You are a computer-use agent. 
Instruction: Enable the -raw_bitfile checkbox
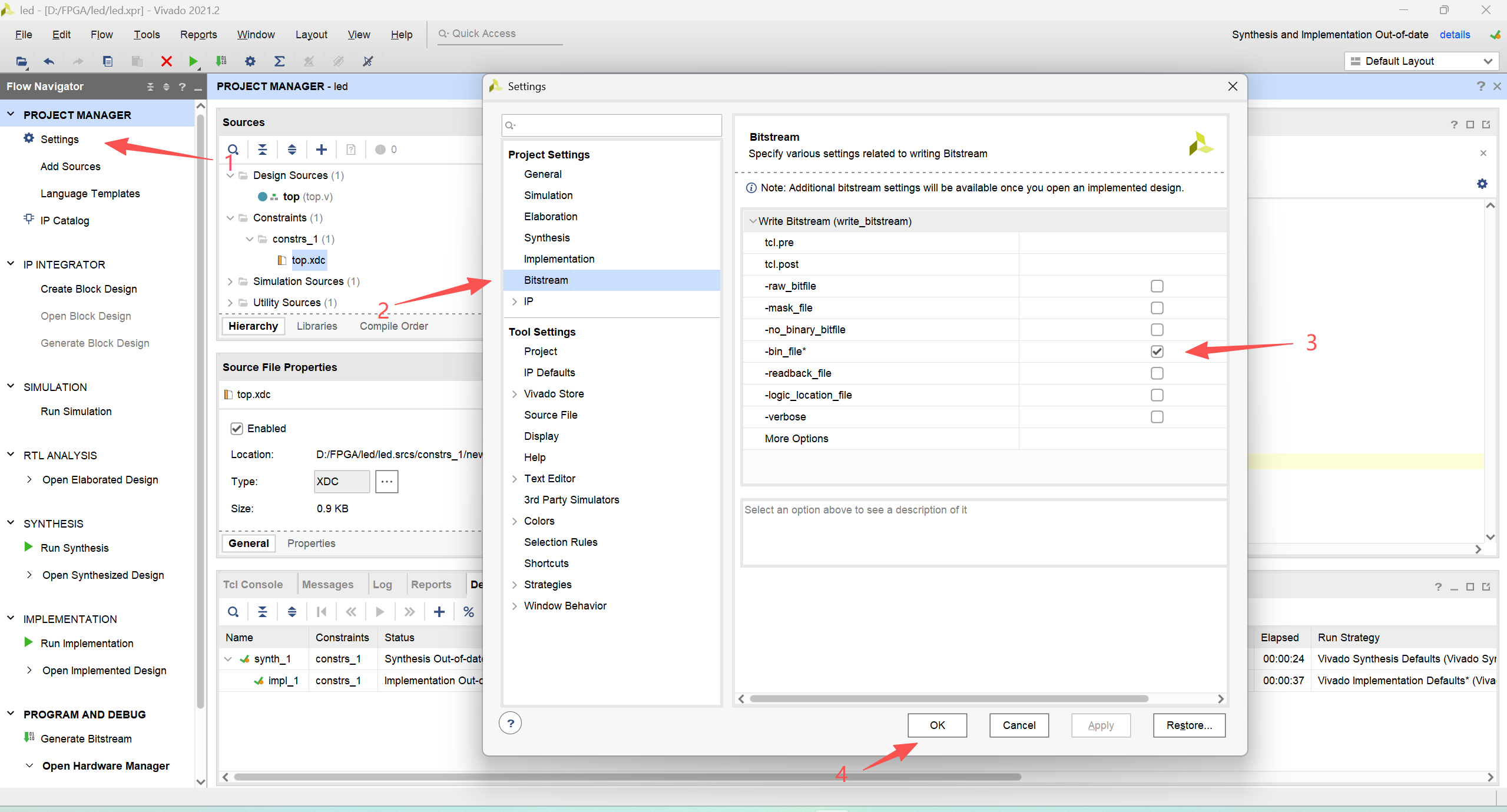point(1157,286)
